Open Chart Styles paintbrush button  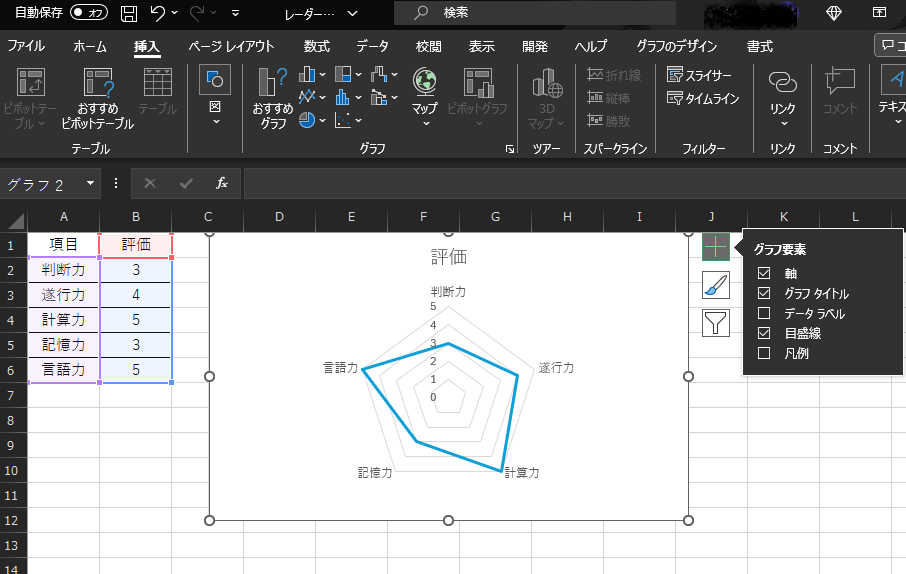click(716, 286)
